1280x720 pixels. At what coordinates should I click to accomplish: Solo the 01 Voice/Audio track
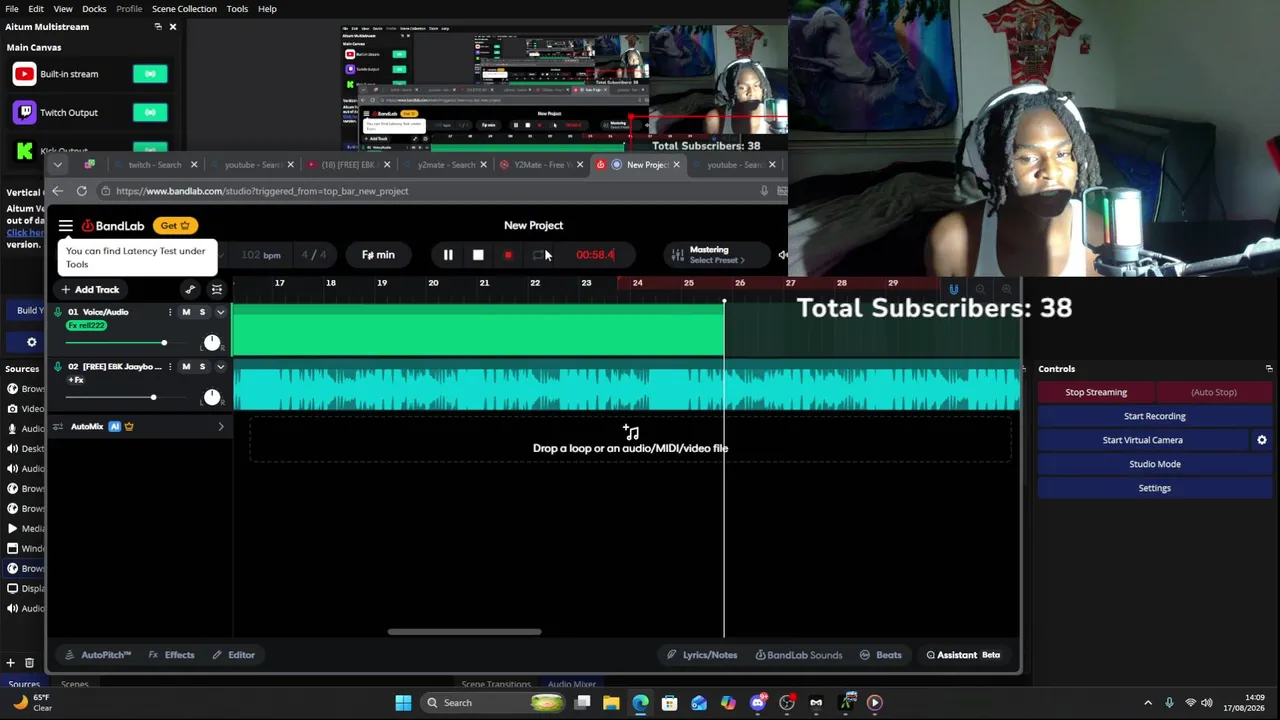[202, 312]
